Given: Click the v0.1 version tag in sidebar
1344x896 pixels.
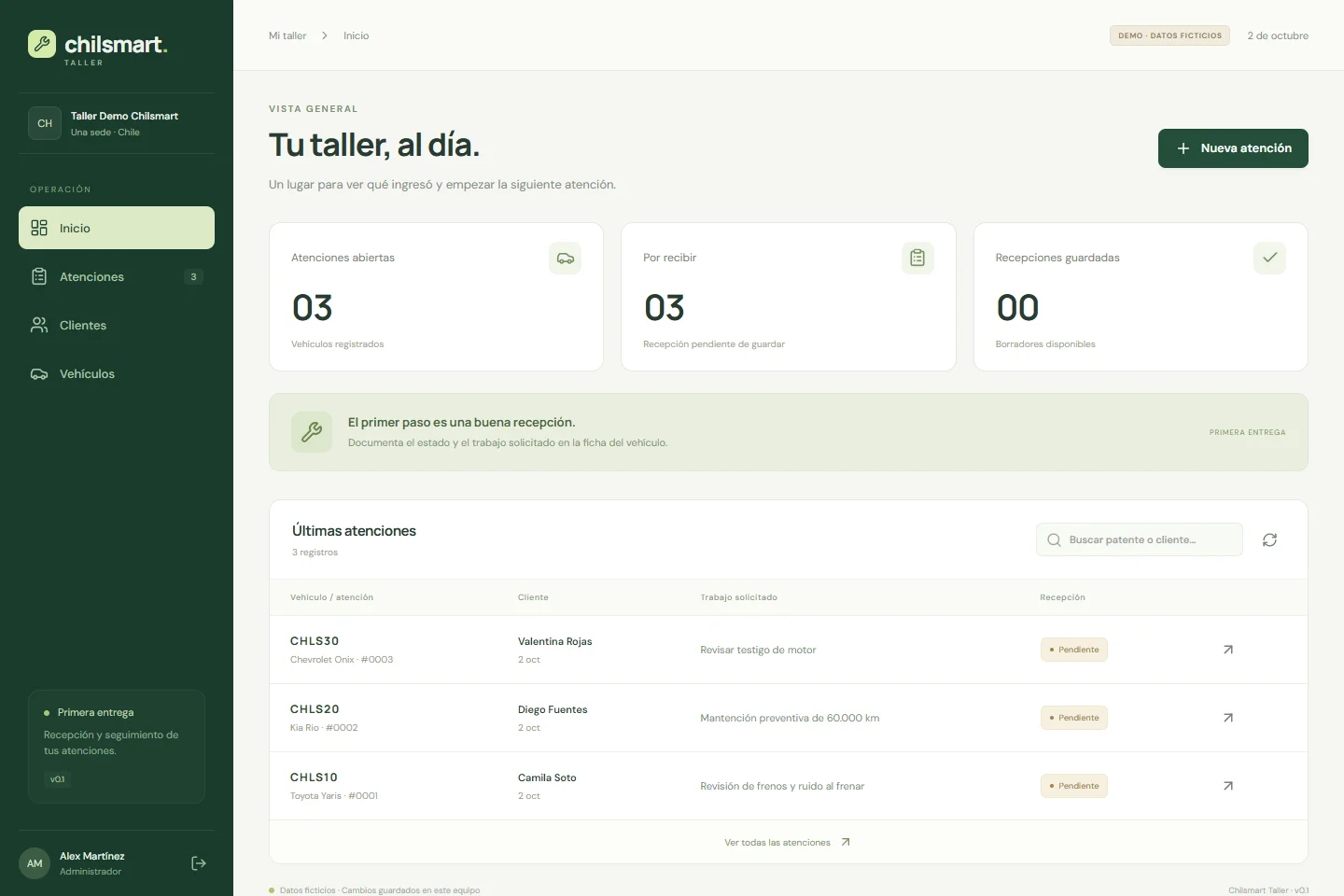Looking at the screenshot, I should coord(58,779).
